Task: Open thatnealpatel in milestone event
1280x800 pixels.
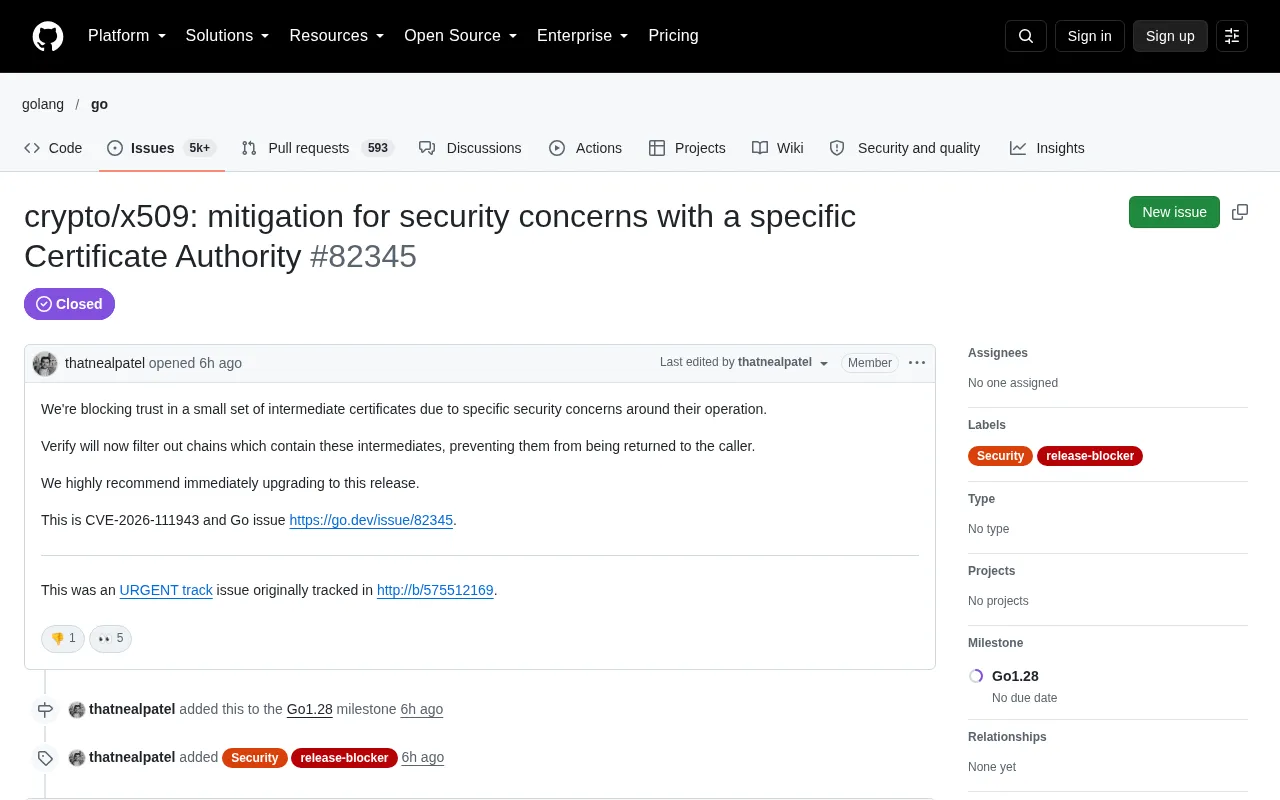Action: pos(132,709)
